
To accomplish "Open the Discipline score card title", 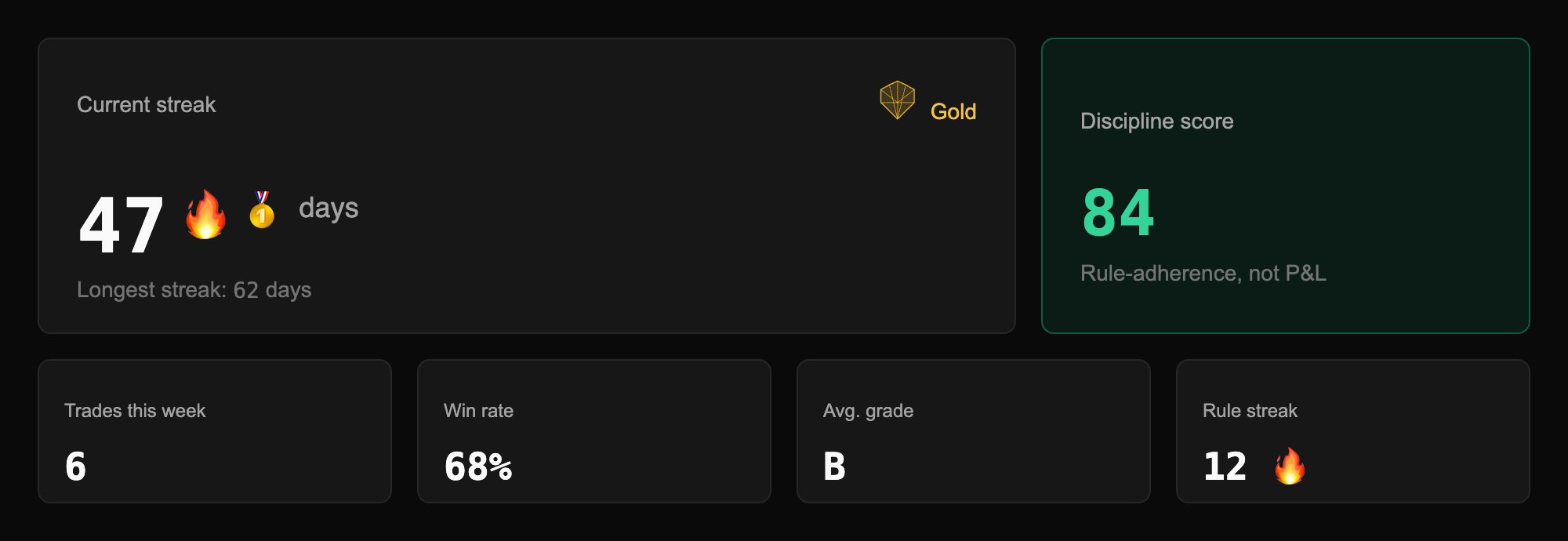I will (x=1157, y=121).
